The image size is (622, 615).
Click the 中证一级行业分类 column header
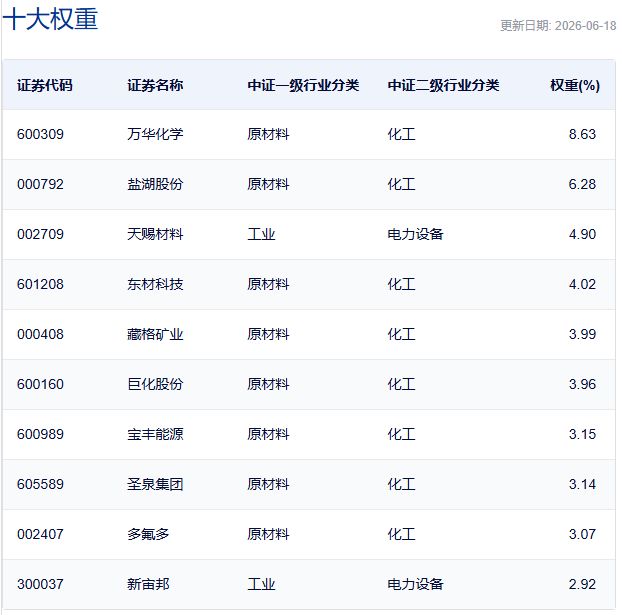(x=303, y=85)
